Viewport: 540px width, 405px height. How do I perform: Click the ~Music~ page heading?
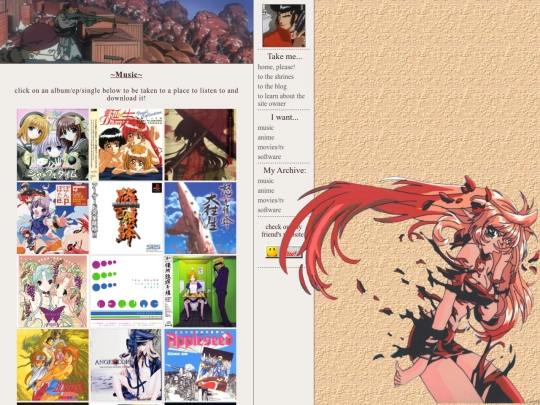point(126,75)
